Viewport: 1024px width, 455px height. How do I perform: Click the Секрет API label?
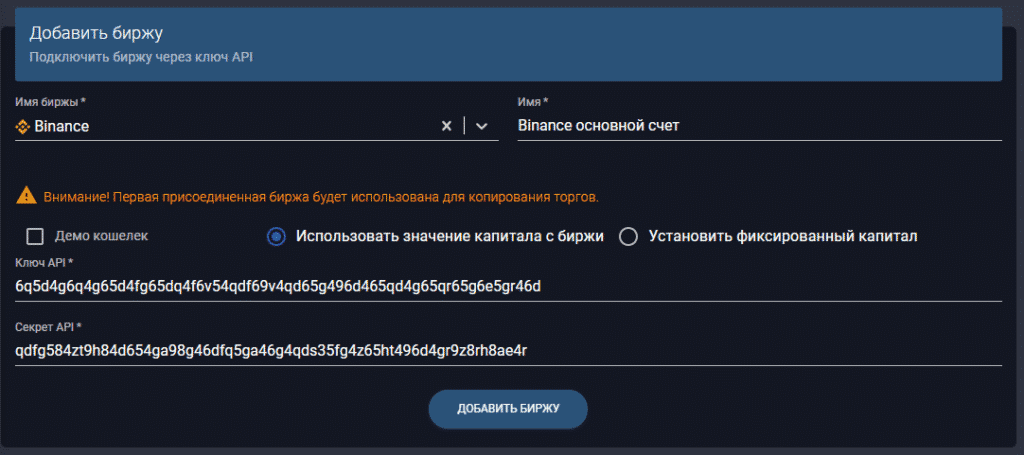[x=47, y=326]
